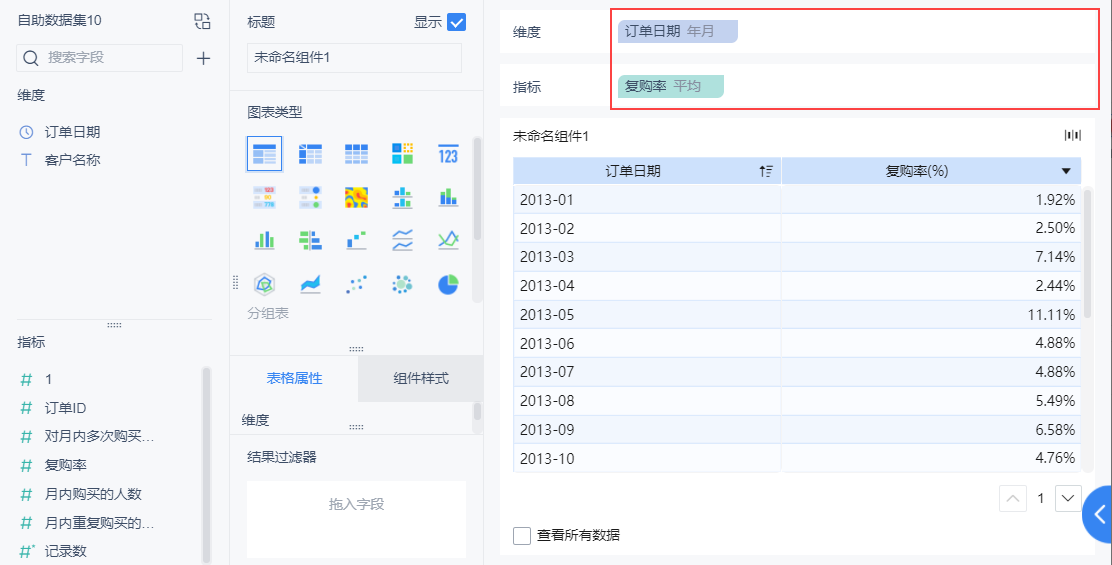Select the 客户名称 dimension field

[72, 160]
